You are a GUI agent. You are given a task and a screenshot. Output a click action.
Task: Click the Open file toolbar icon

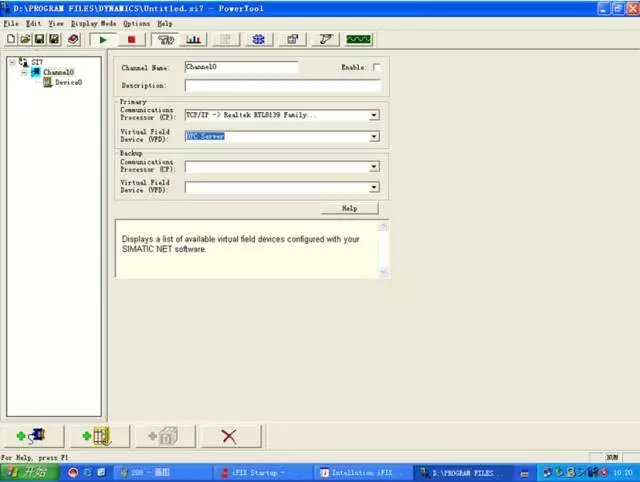coord(25,39)
